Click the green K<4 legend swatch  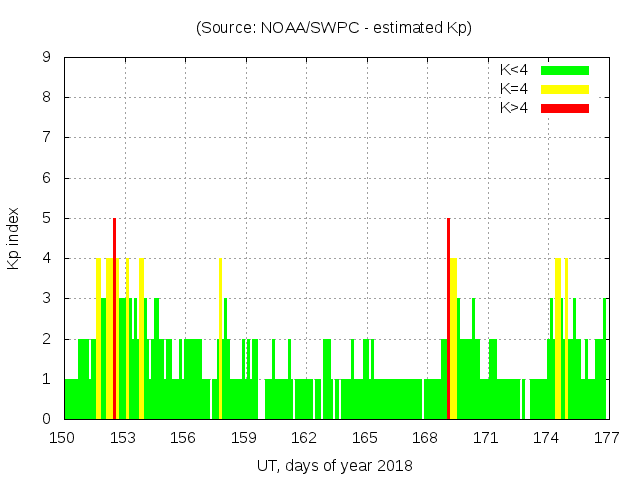click(x=565, y=70)
